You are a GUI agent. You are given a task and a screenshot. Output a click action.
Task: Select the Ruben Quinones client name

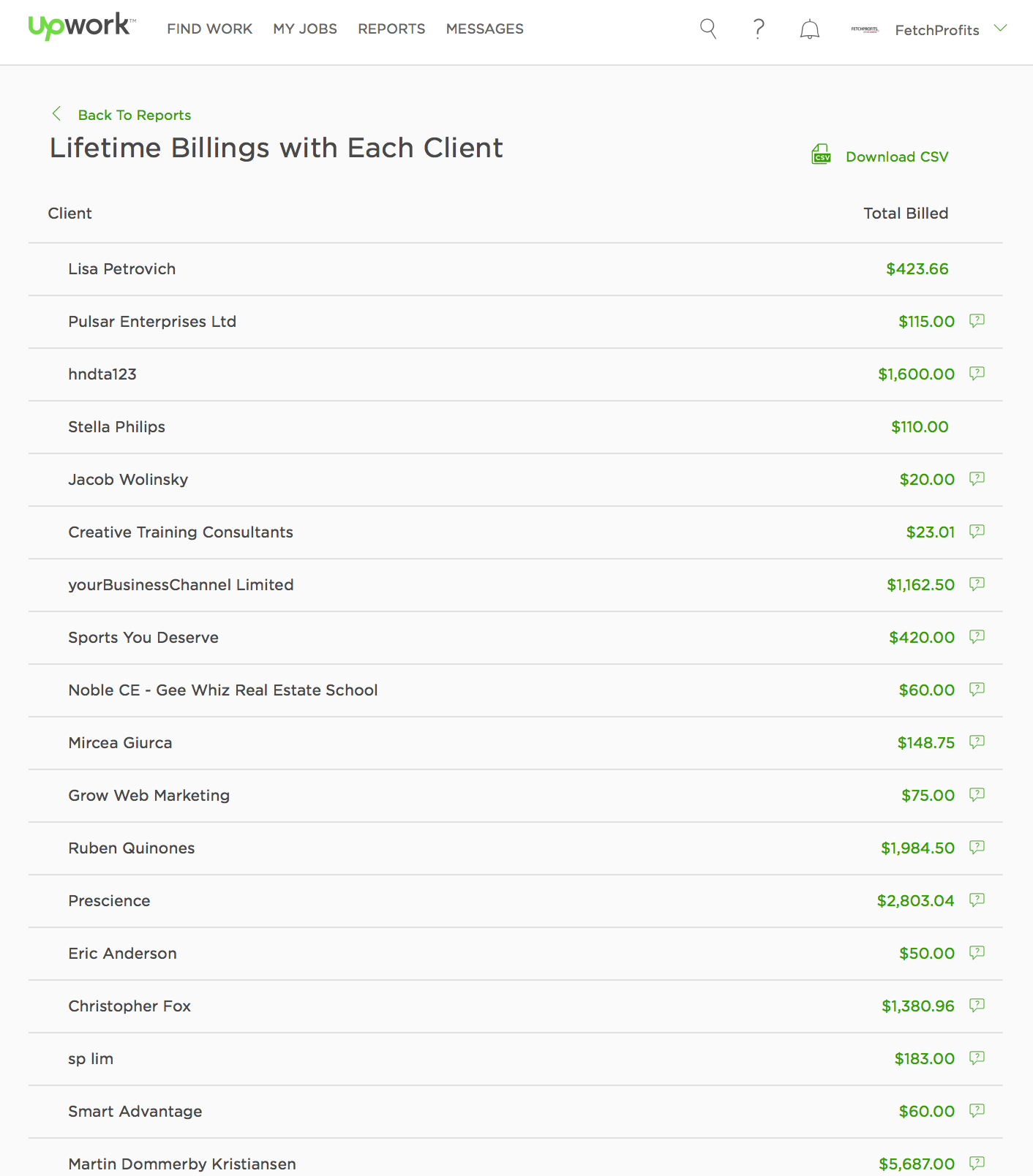tap(132, 848)
